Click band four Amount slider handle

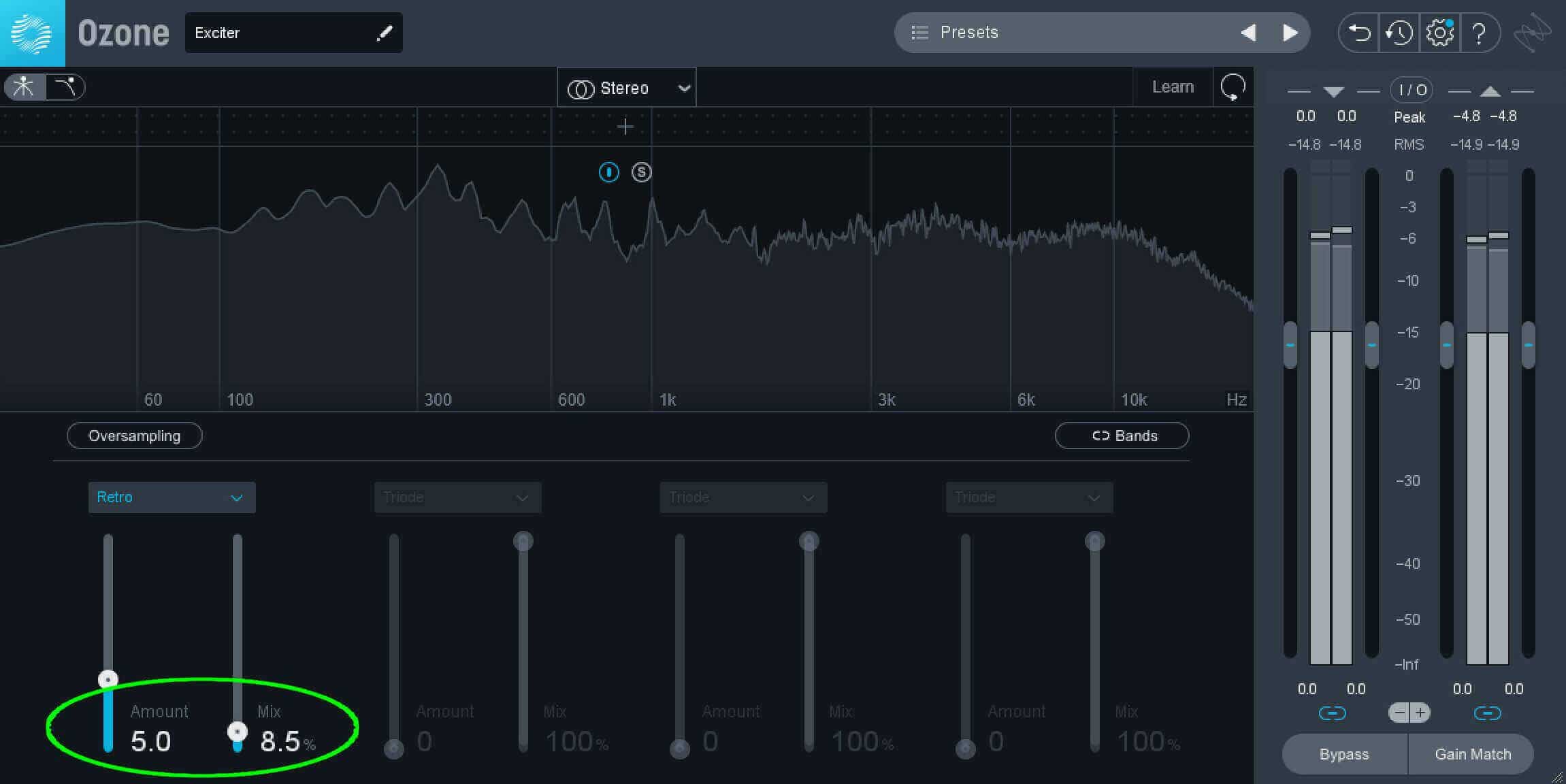pyautogui.click(x=965, y=749)
